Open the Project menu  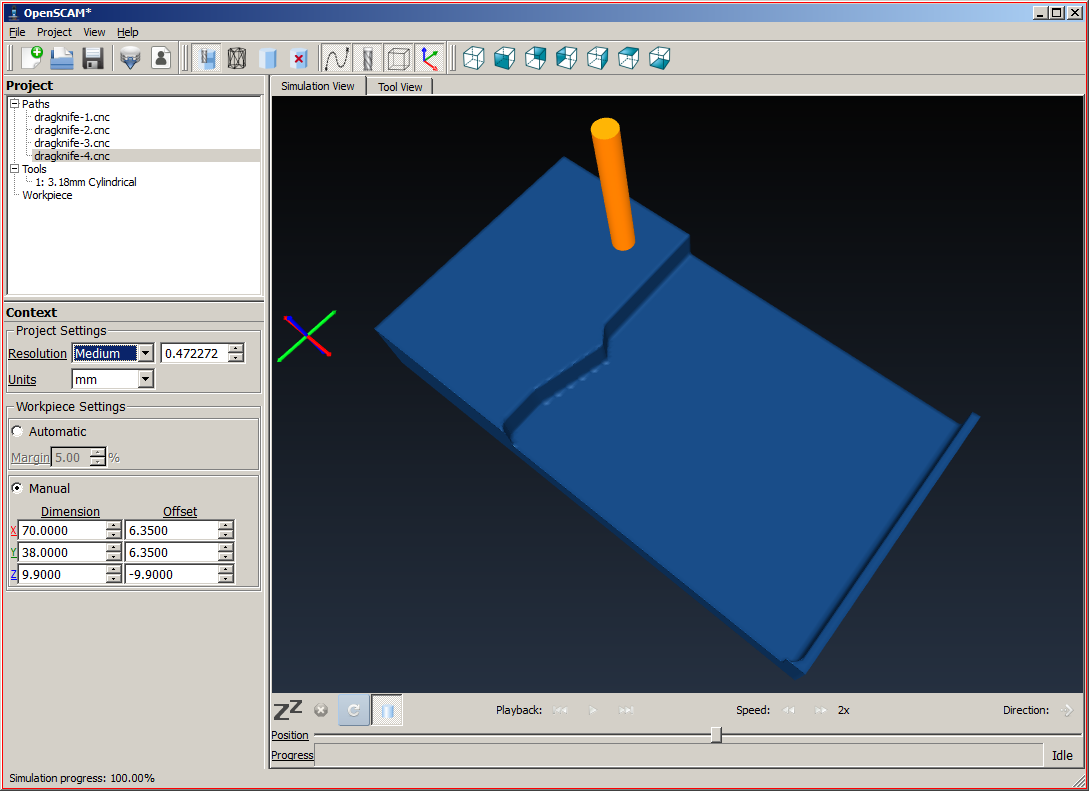pyautogui.click(x=54, y=32)
